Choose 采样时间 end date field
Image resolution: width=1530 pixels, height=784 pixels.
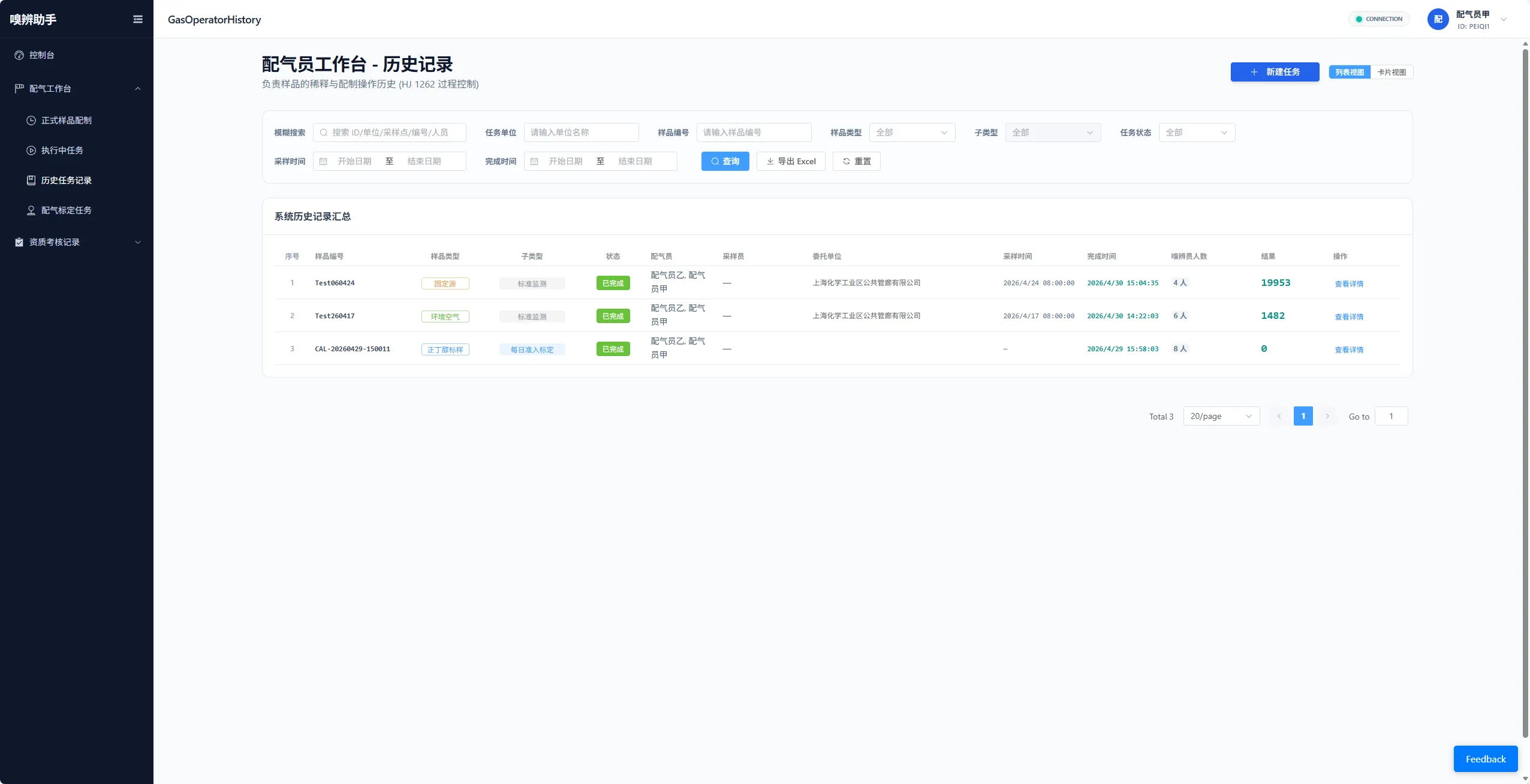coord(424,161)
